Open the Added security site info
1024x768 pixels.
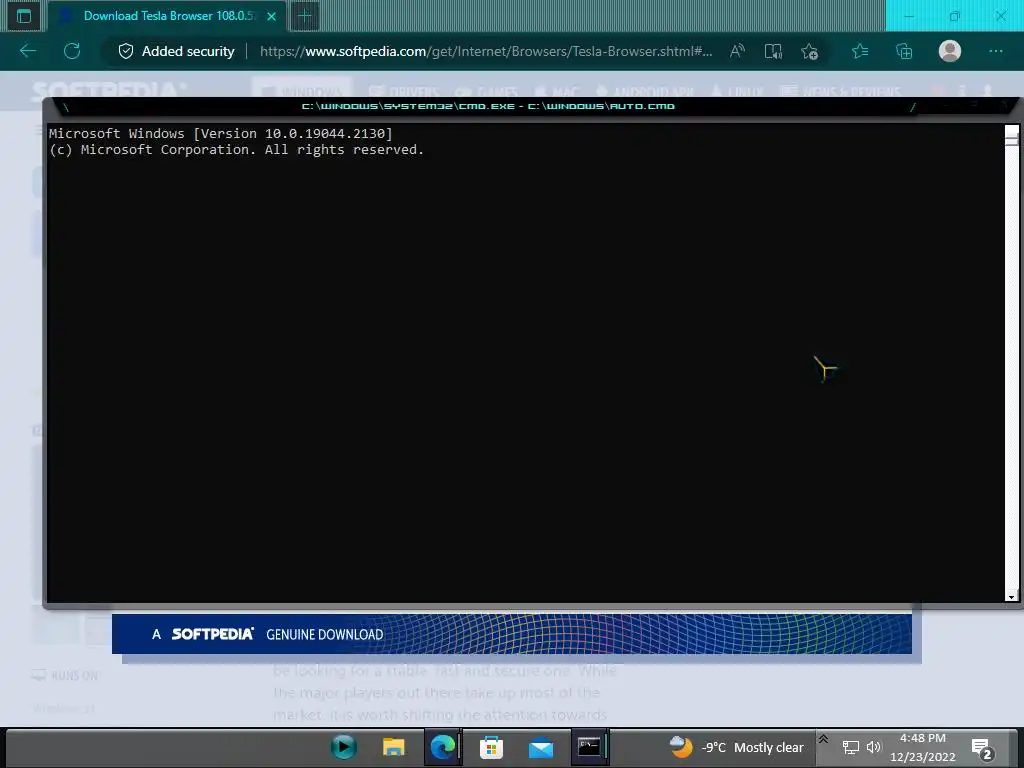176,51
